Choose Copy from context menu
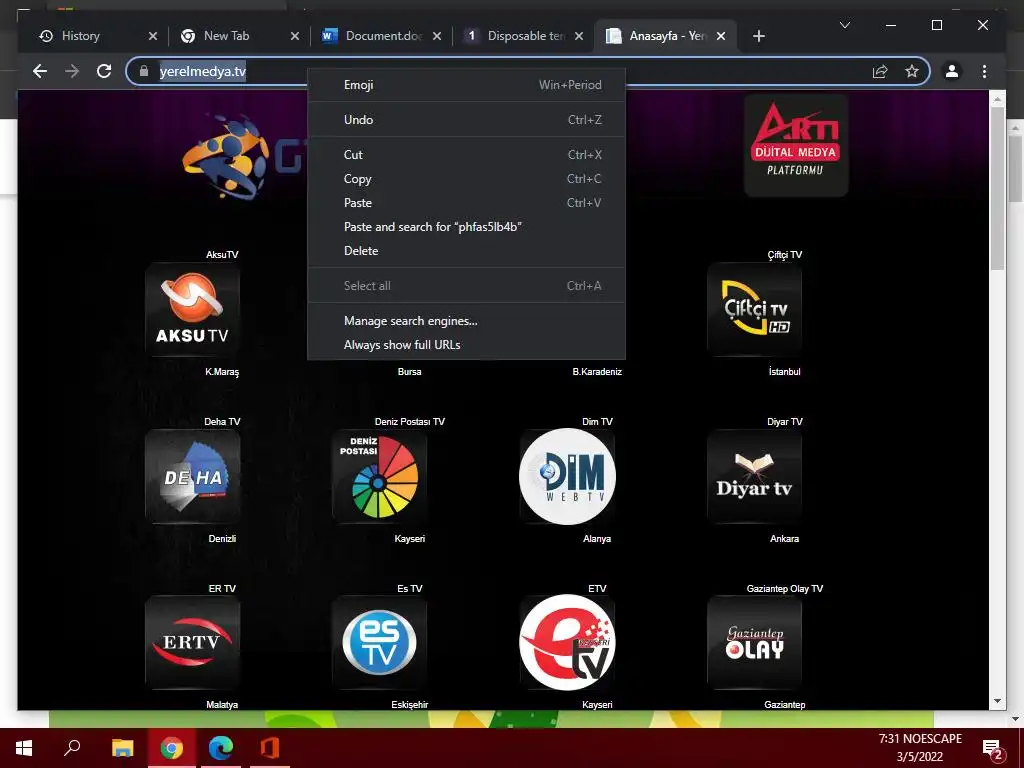Image resolution: width=1024 pixels, height=768 pixels. (466, 179)
